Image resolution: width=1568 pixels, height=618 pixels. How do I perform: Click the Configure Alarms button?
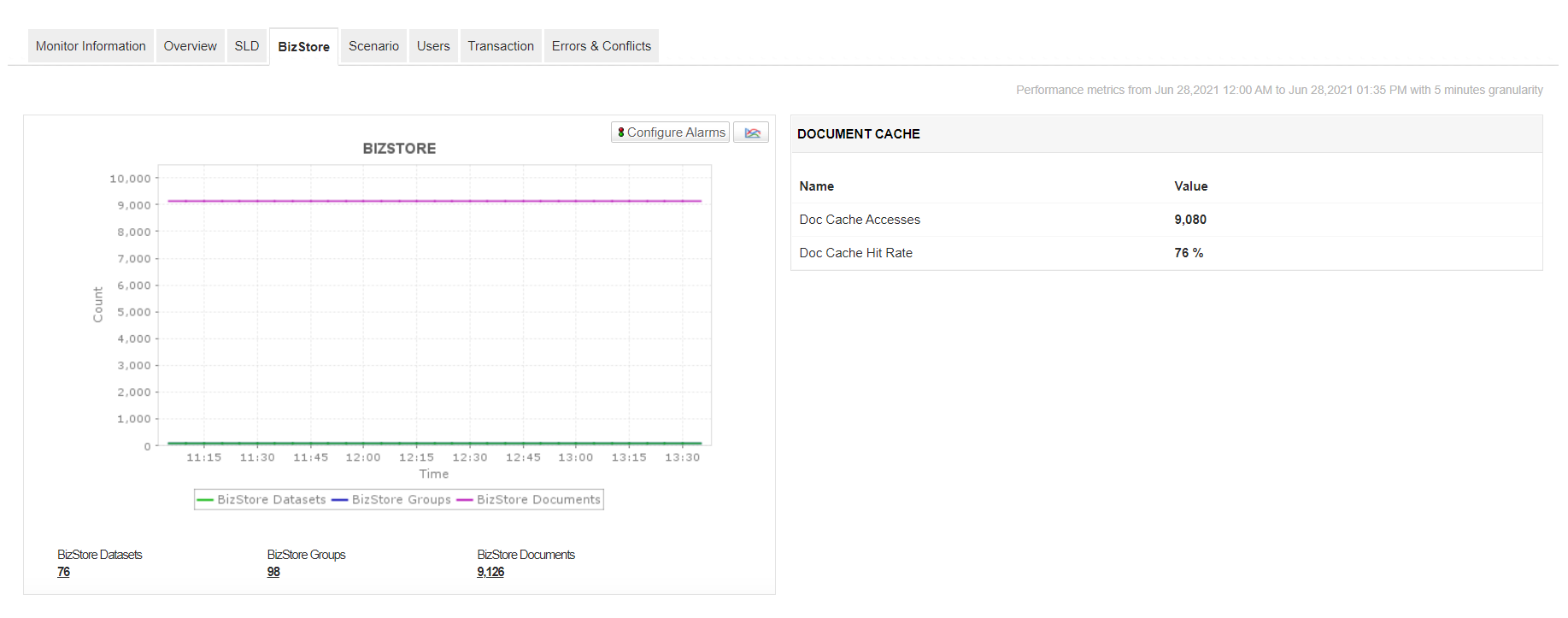[671, 132]
